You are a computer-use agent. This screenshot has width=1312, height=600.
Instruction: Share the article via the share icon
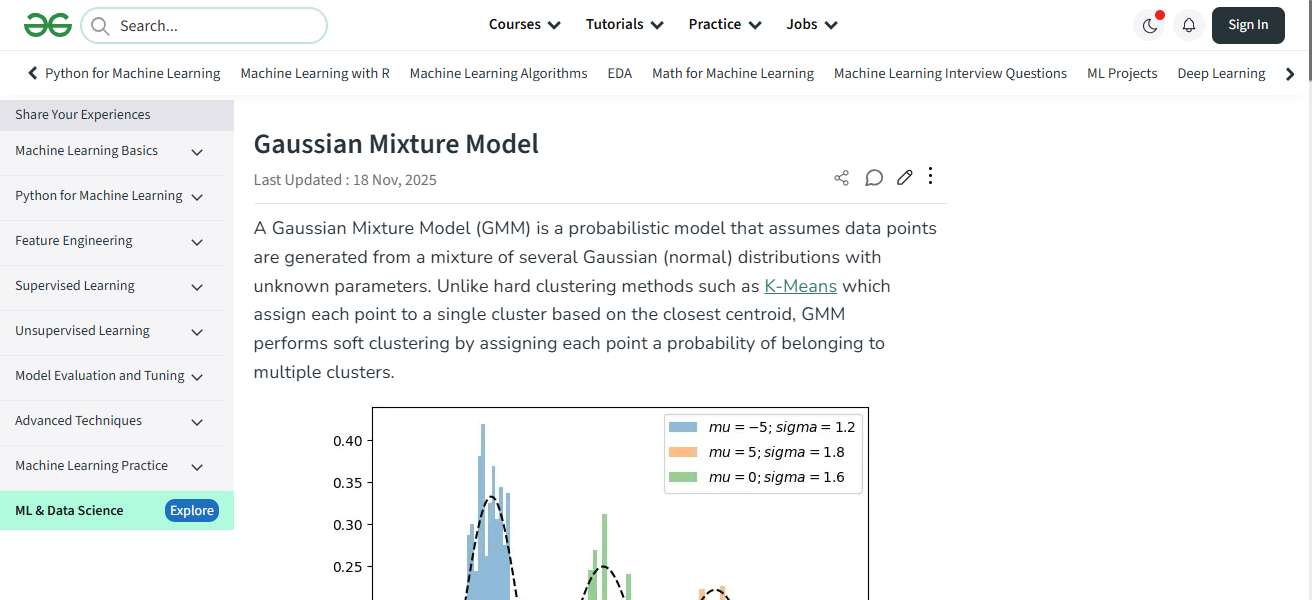[x=841, y=177]
